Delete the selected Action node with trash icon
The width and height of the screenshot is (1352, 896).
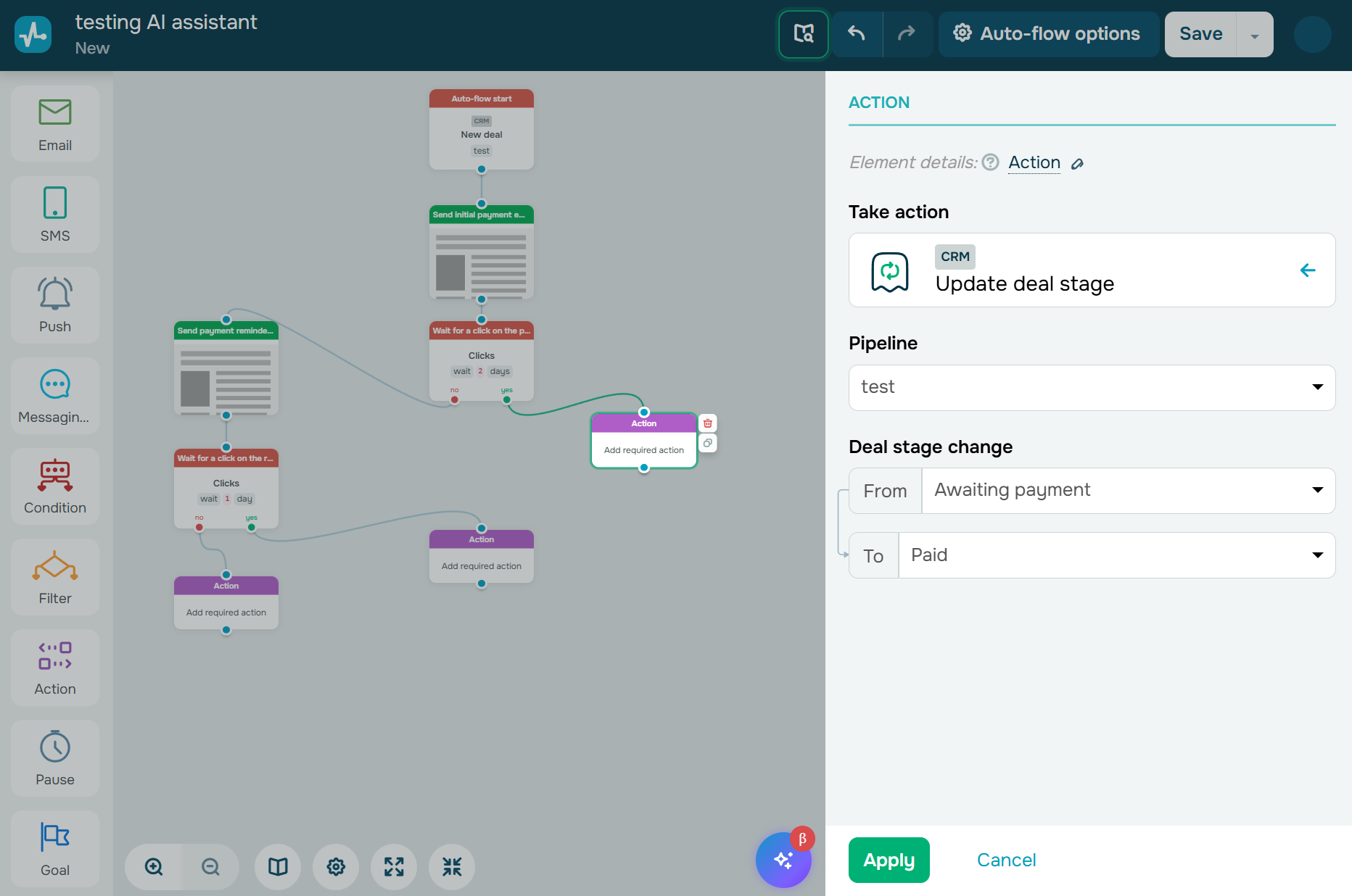tap(708, 423)
